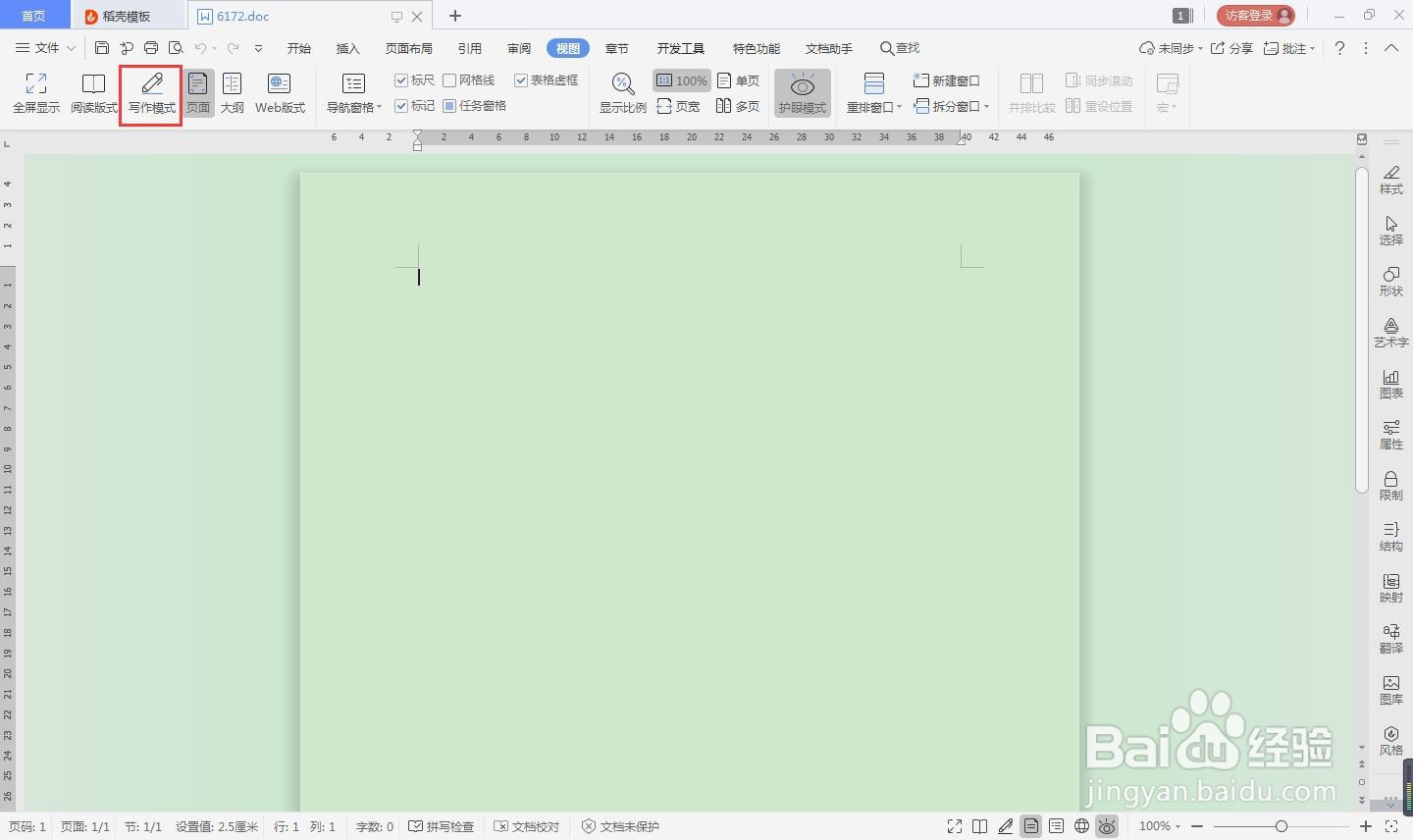The height and width of the screenshot is (840, 1413).
Task: Select 写作模式 (writing mode) in the ribbon
Action: tap(150, 93)
